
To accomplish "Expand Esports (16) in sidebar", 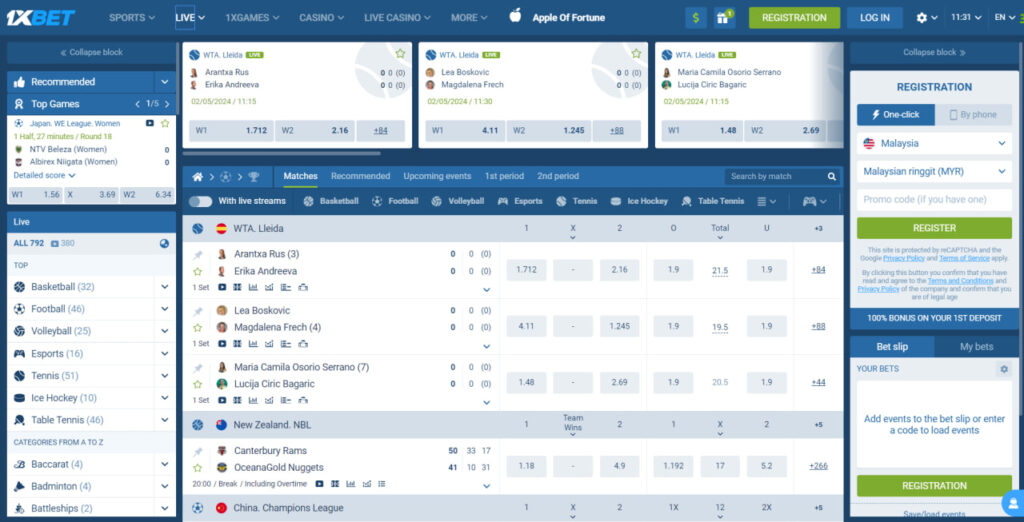I will click(165, 353).
